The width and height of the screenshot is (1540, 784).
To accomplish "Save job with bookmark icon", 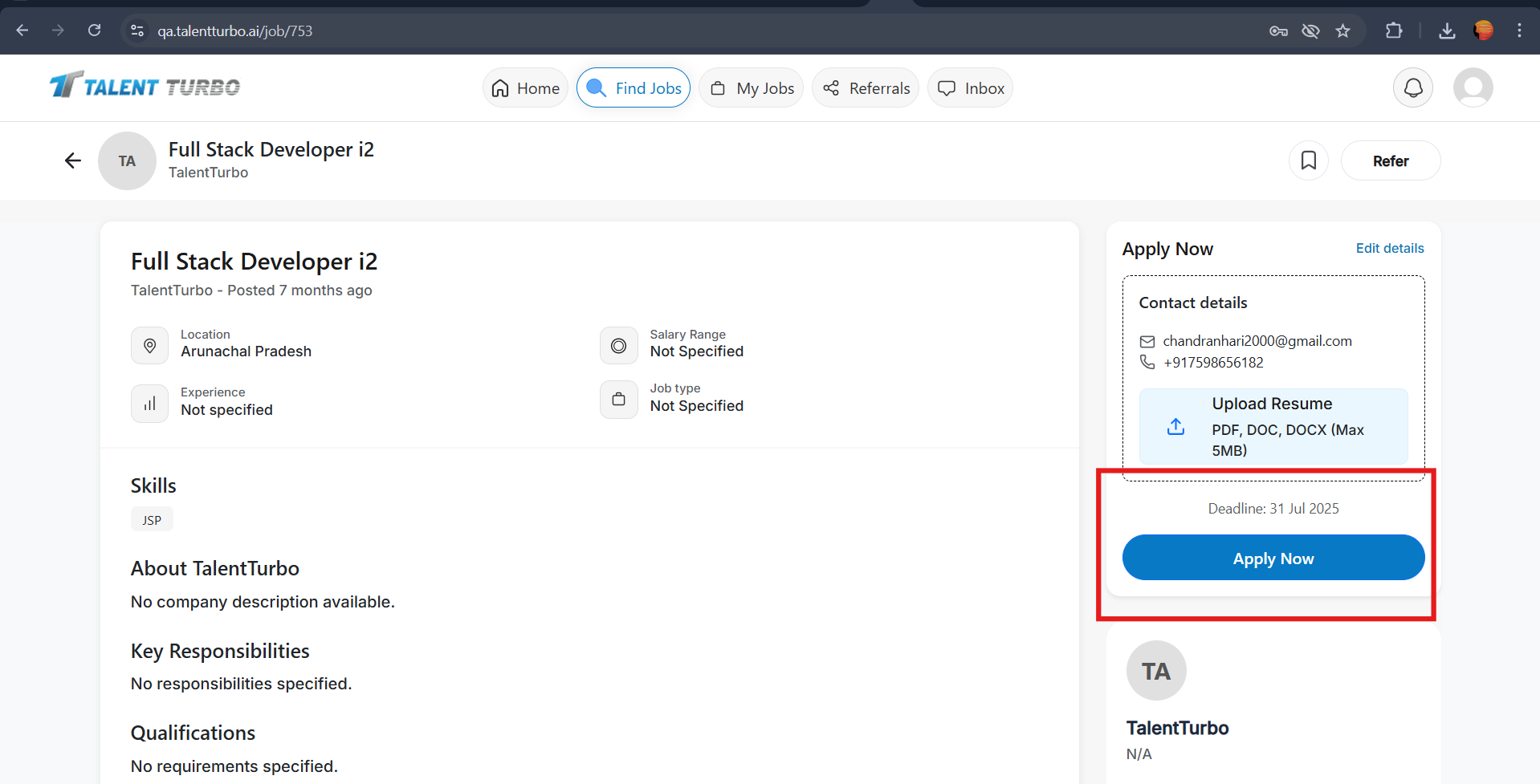I will click(x=1309, y=160).
